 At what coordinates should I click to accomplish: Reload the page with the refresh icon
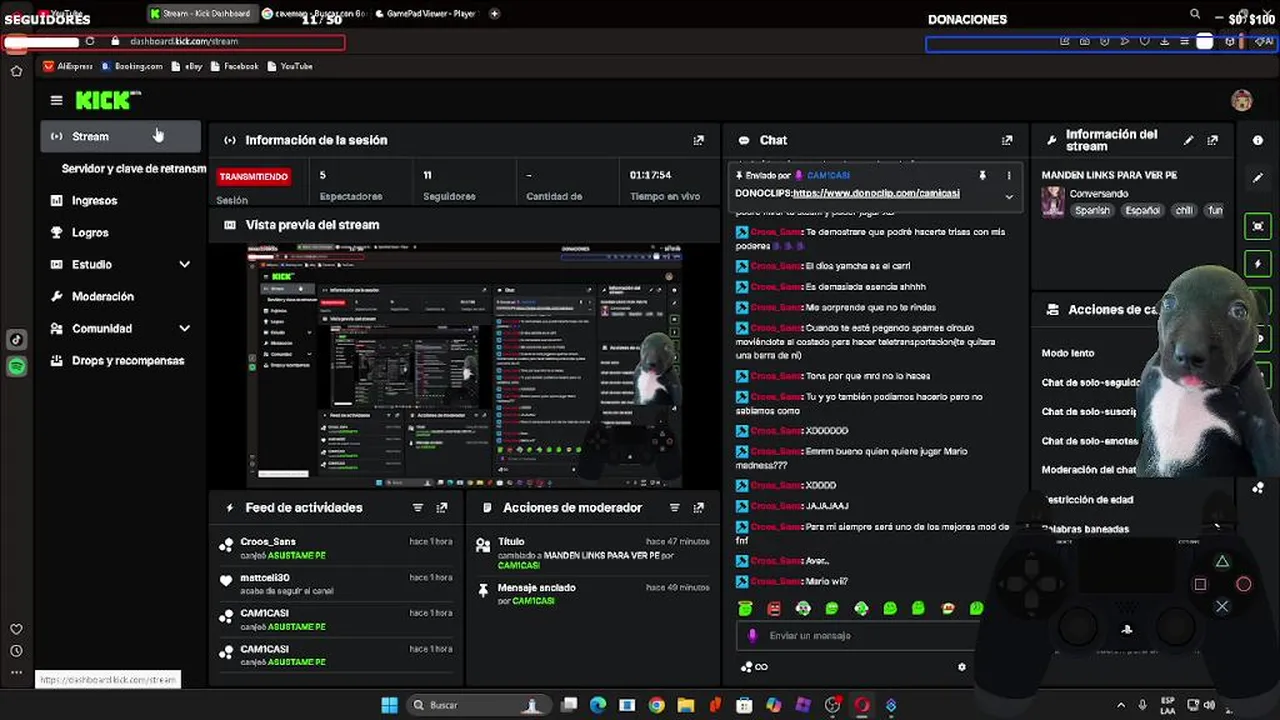click(x=90, y=41)
